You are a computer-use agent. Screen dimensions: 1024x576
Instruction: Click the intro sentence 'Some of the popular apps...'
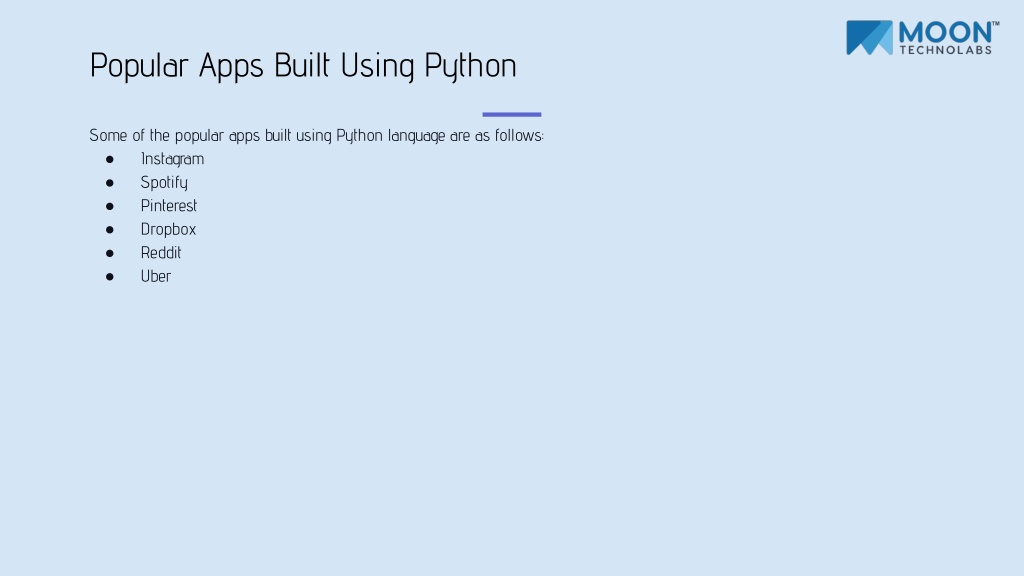point(317,135)
